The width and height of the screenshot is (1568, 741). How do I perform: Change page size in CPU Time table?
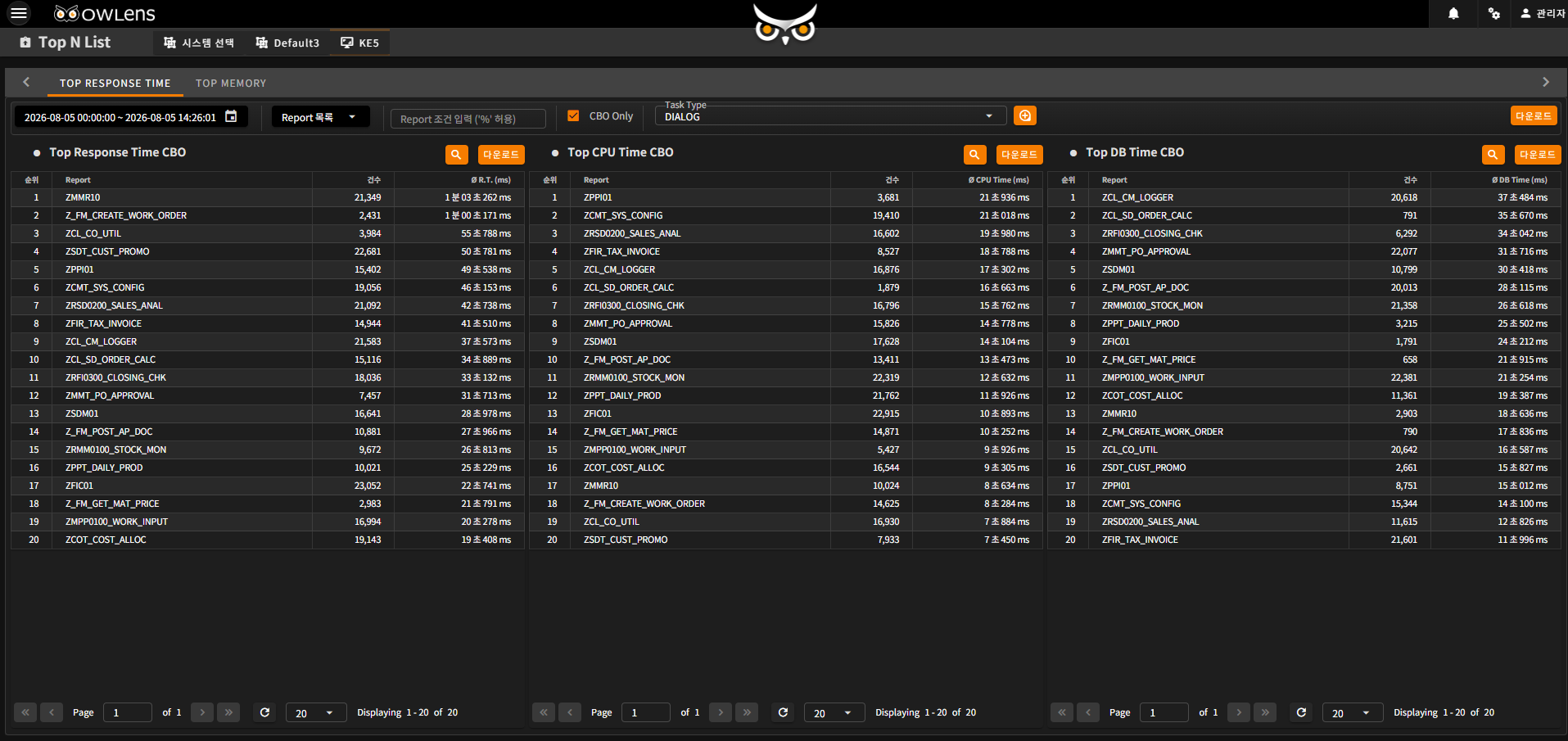pos(834,712)
